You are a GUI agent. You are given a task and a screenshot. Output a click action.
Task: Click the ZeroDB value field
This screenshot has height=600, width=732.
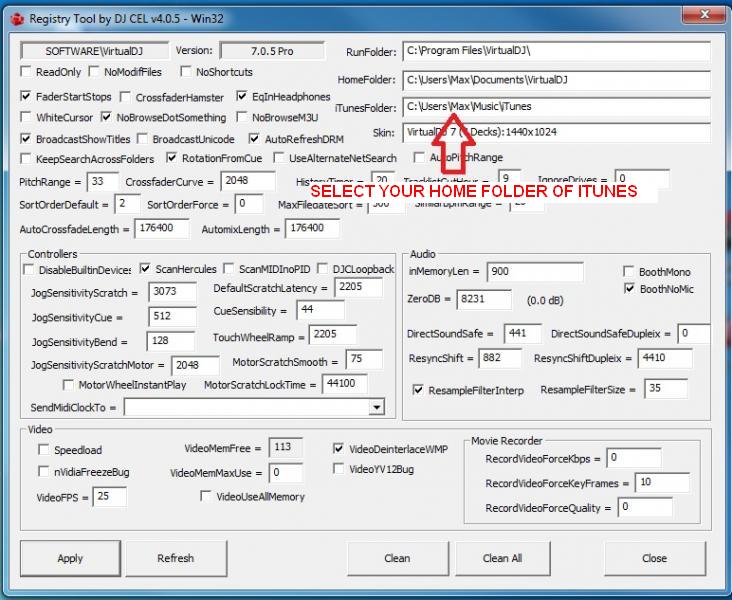pos(484,299)
